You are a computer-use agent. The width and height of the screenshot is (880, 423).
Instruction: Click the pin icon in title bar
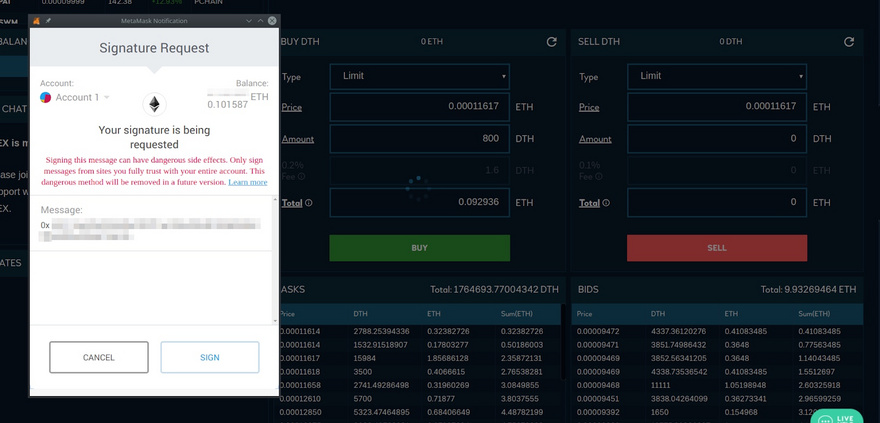48,21
